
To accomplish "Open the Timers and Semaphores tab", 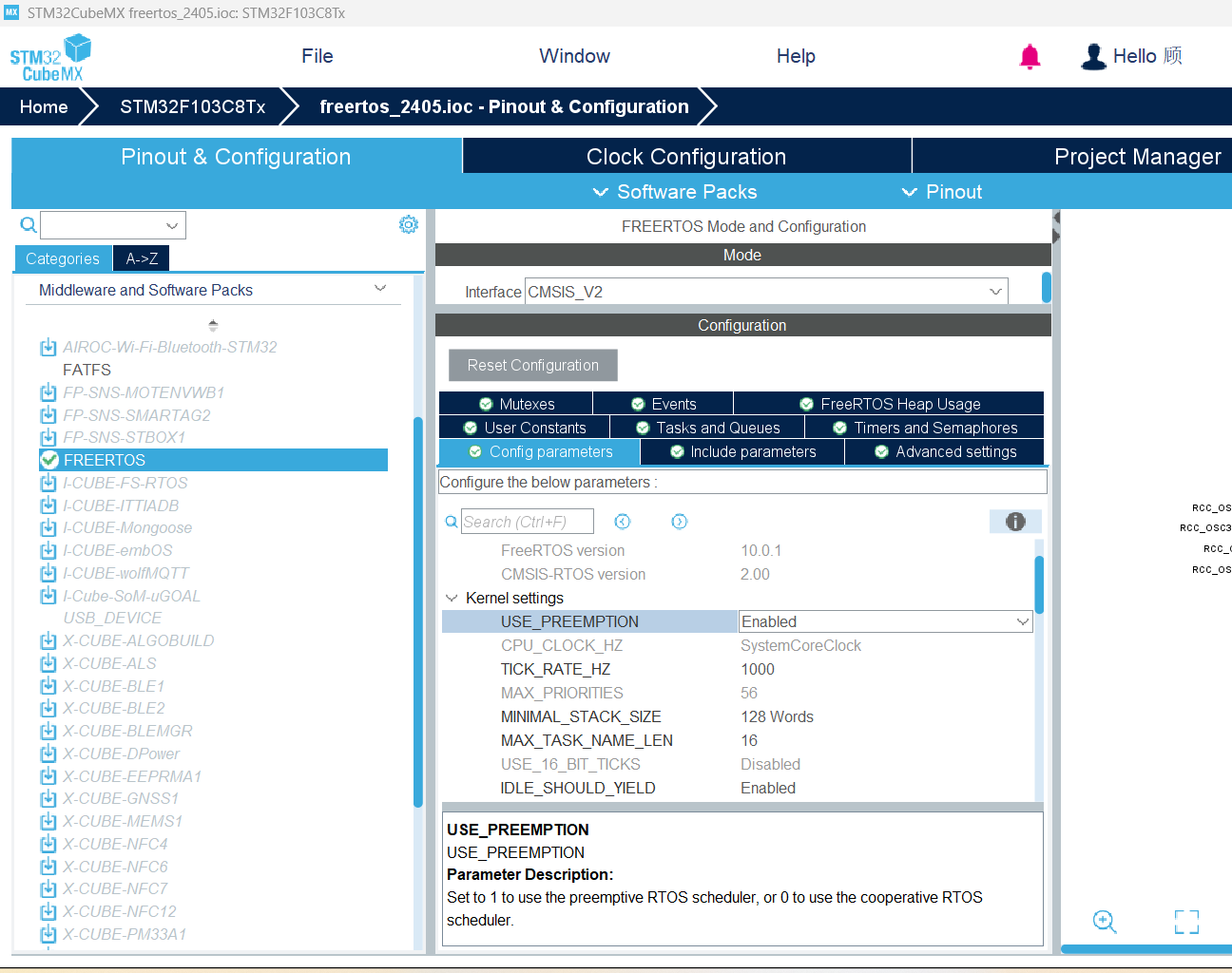I will pos(925,428).
